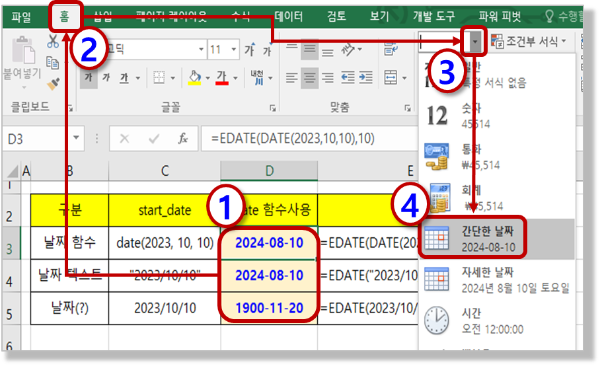Viewport: 600px width, 366px height.
Task: Open the font size 11 dropdown
Action: [x=233, y=49]
